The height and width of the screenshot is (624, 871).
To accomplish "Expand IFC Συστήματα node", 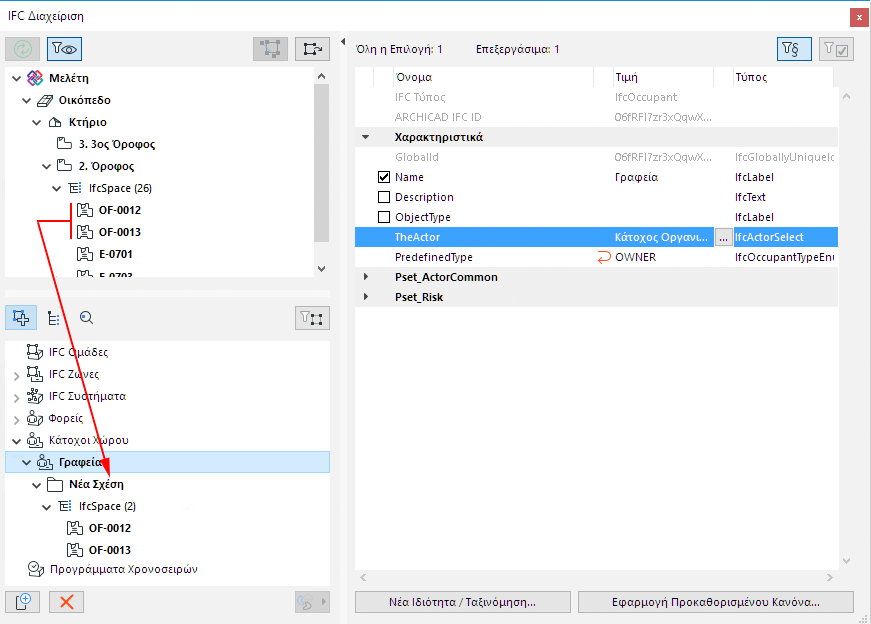I will pos(17,398).
